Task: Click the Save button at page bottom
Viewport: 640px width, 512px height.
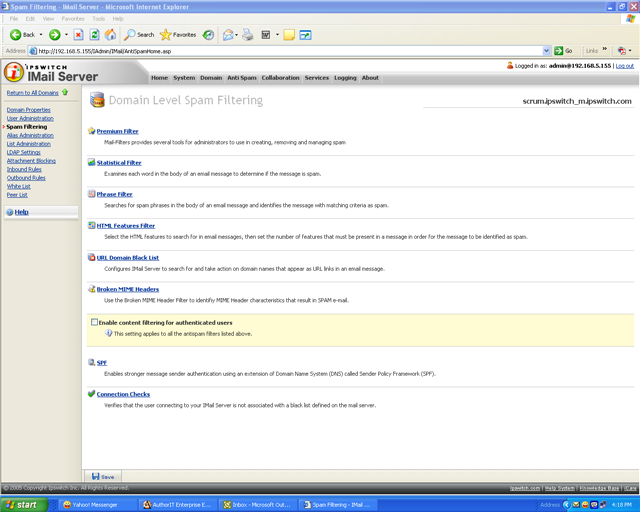Action: pyautogui.click(x=103, y=476)
